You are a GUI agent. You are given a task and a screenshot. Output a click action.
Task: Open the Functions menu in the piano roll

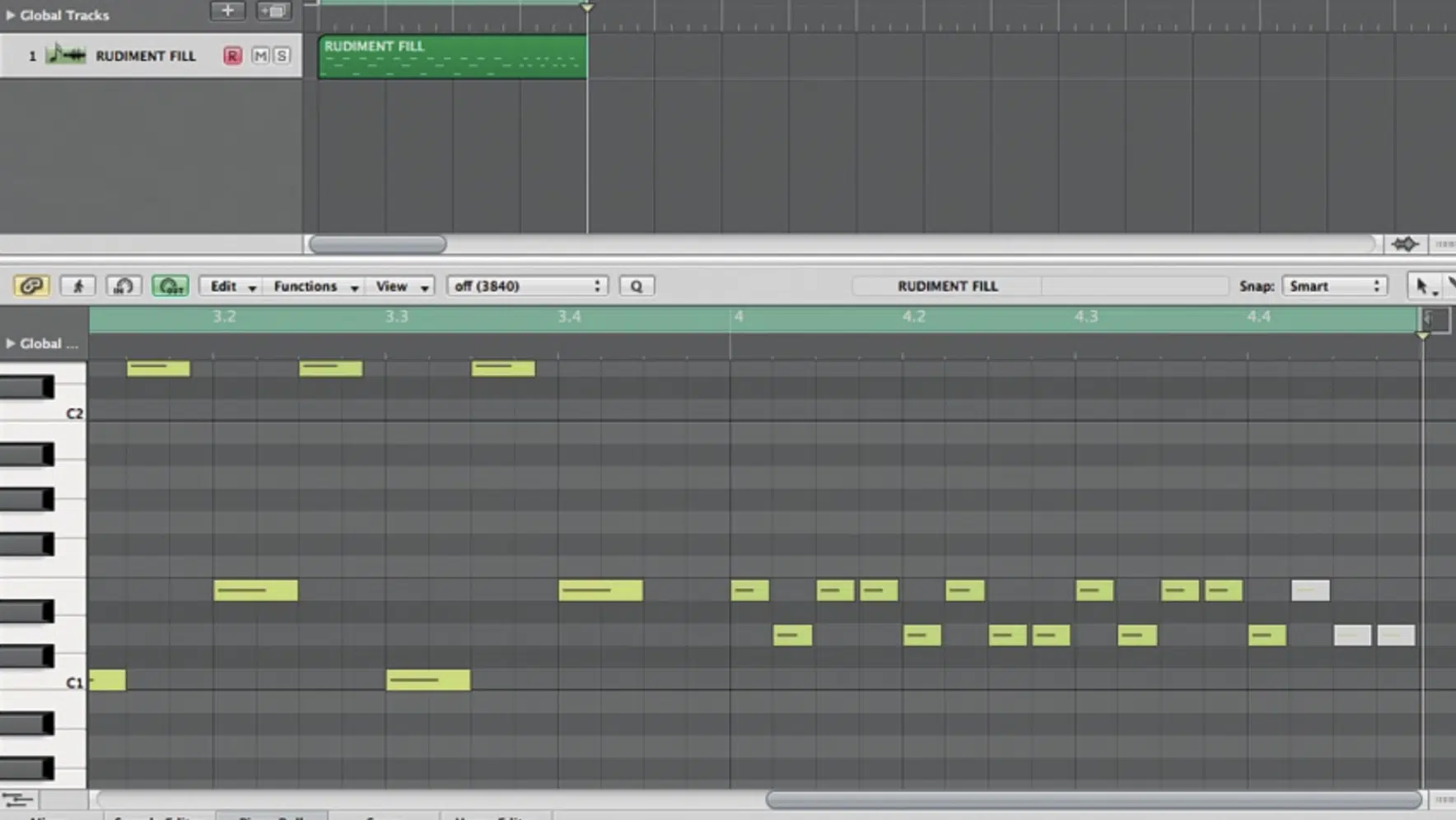pos(315,286)
